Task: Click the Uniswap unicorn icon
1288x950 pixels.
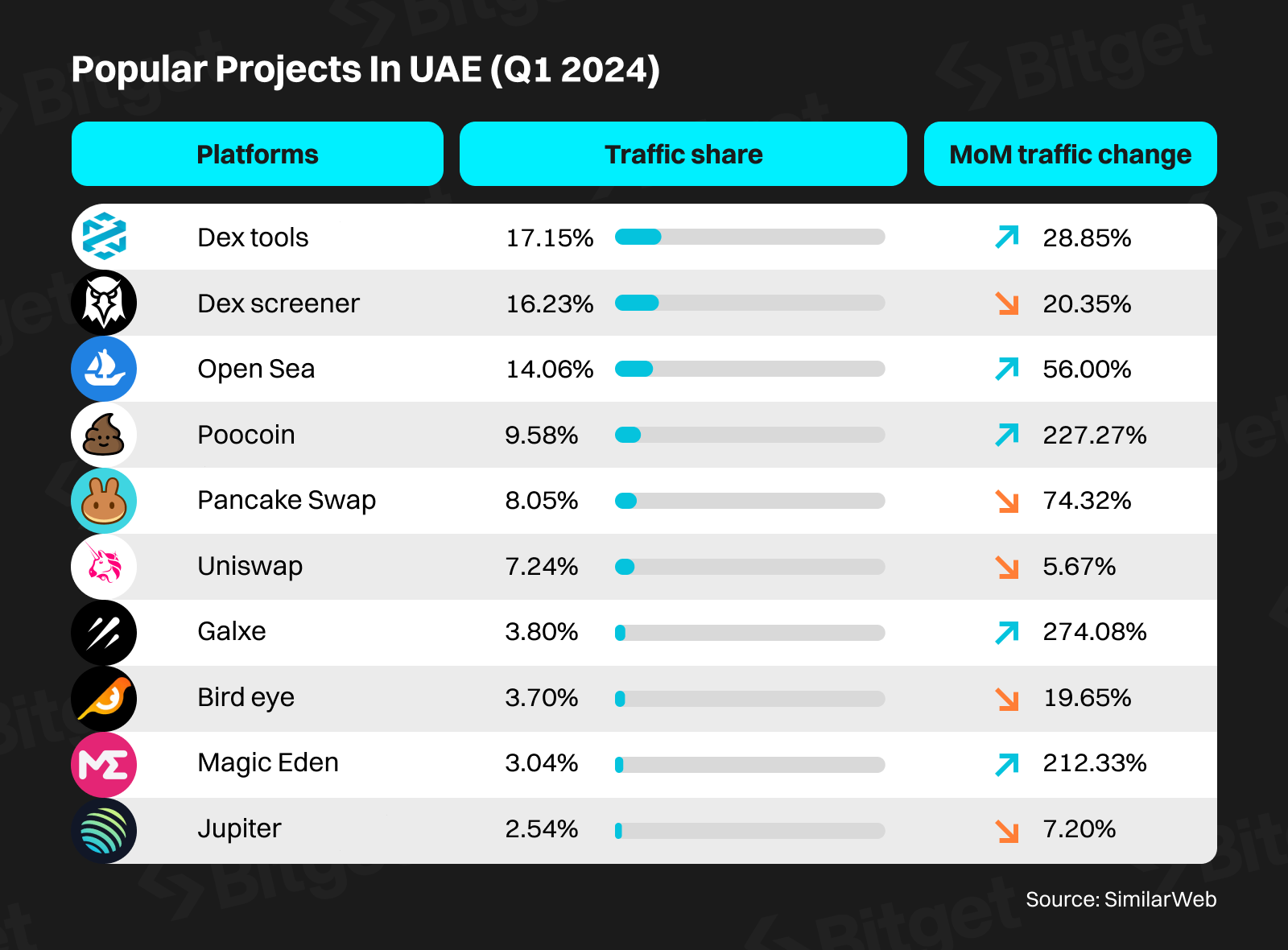Action: tap(104, 566)
